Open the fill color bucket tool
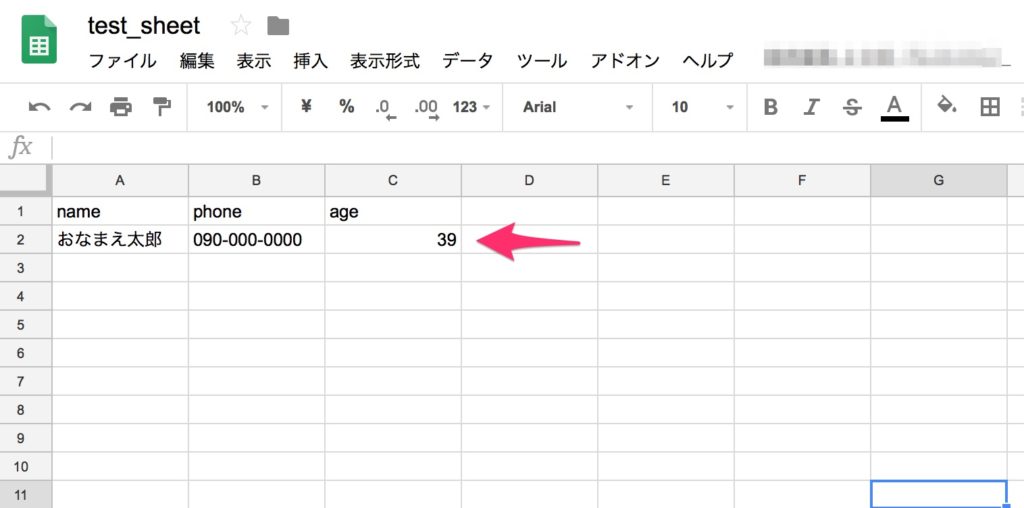 click(946, 106)
